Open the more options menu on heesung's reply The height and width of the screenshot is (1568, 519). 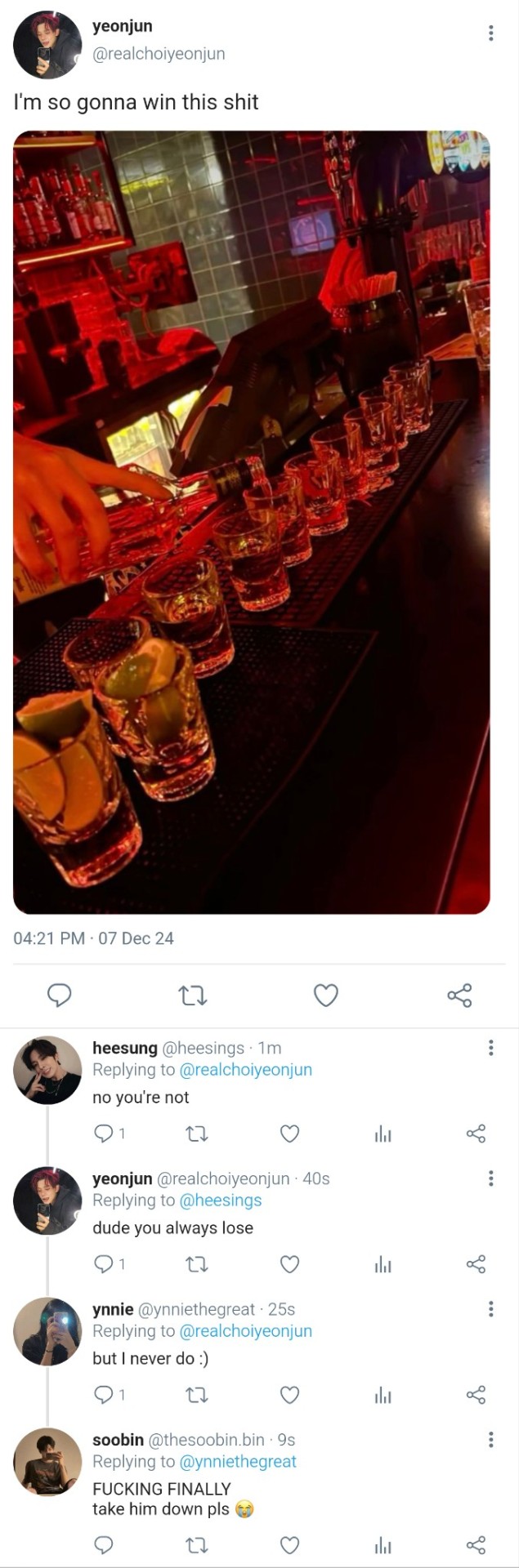point(490,1048)
